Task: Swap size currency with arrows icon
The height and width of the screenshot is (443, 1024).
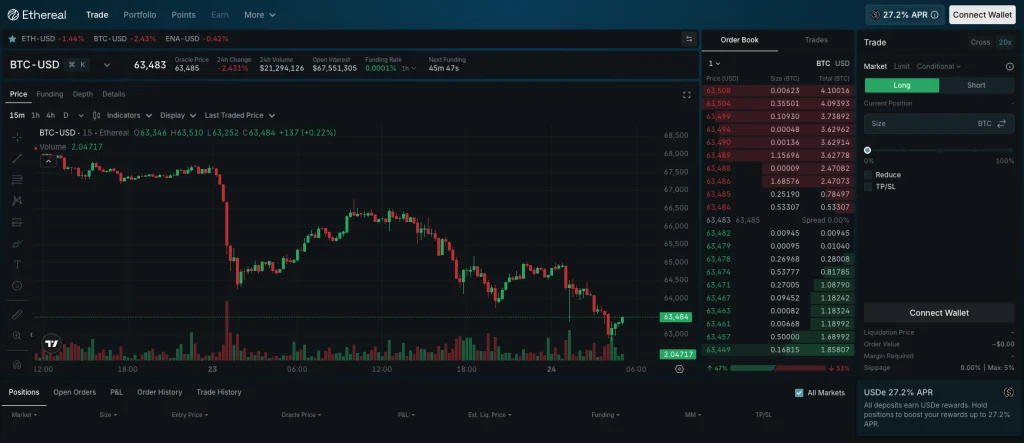Action: (x=1001, y=123)
